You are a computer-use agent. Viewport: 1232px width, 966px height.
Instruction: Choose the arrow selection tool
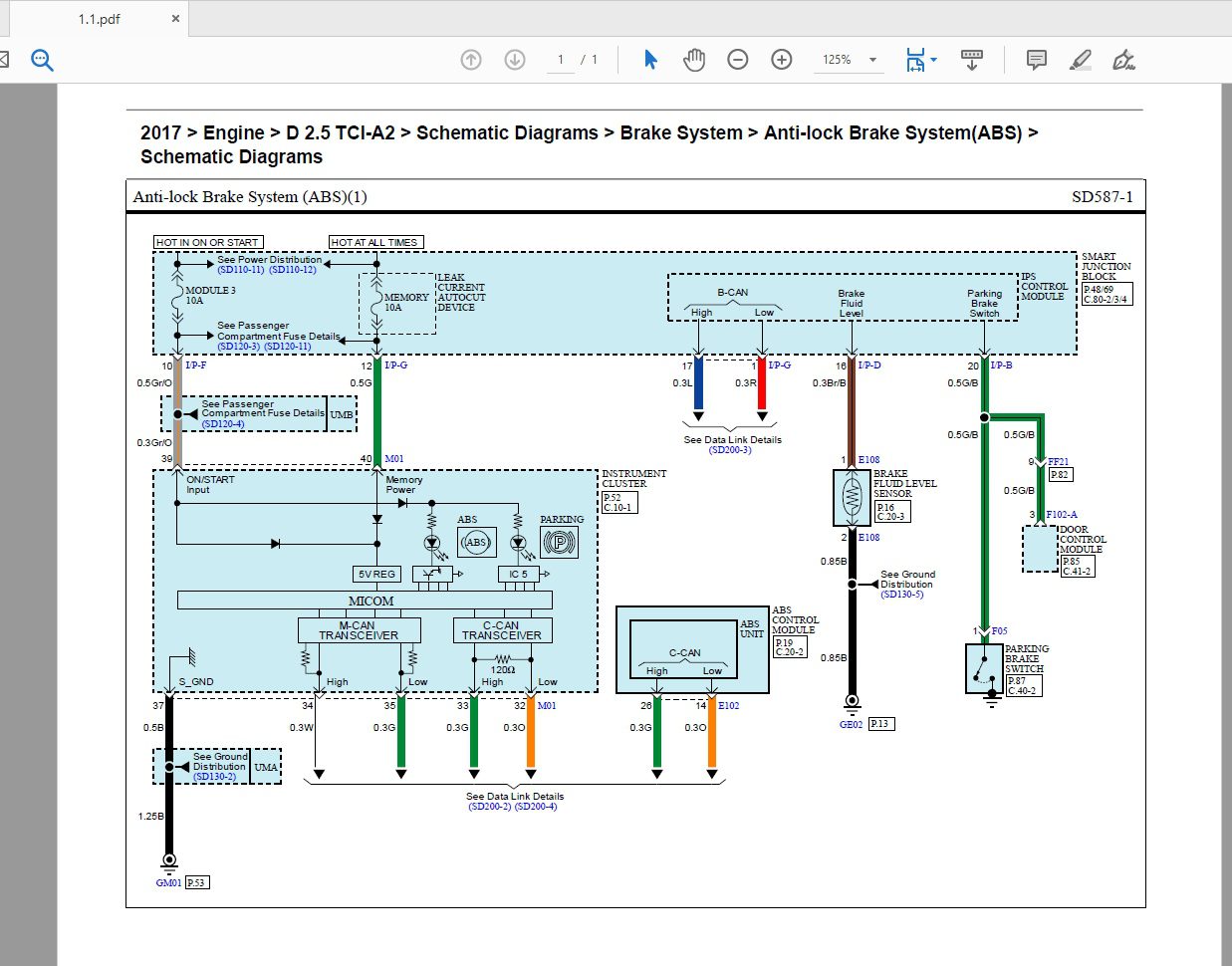click(x=650, y=60)
